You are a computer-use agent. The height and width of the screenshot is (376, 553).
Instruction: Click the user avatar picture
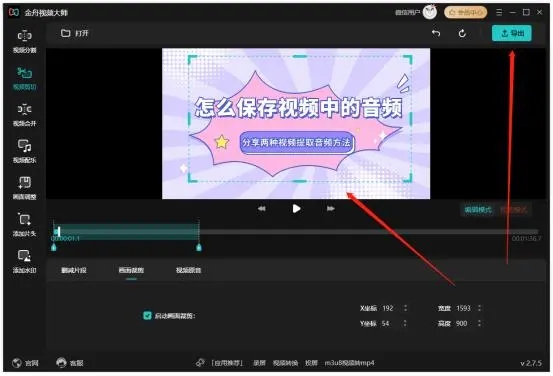[430, 12]
